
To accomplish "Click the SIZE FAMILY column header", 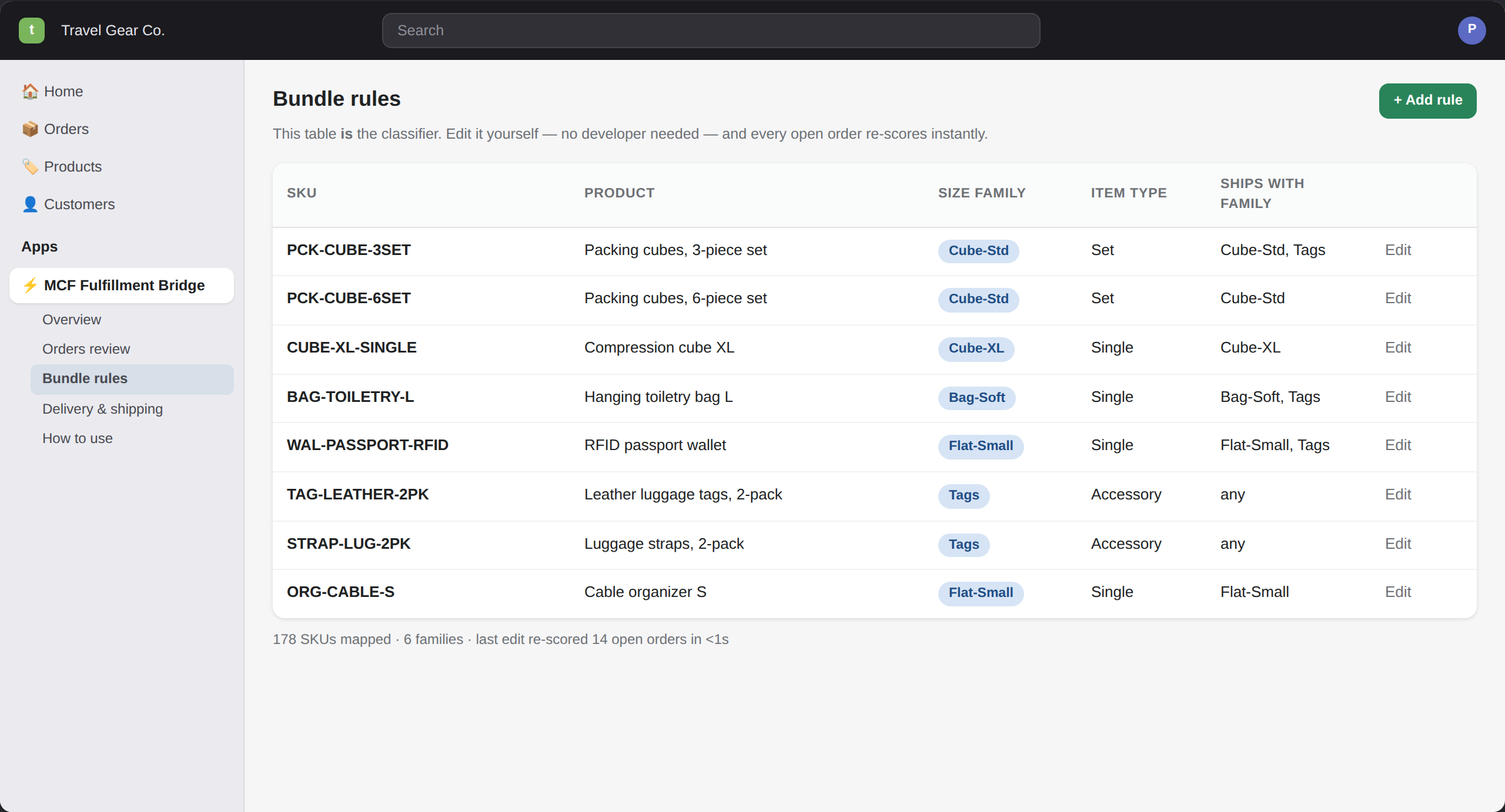I will 981,193.
